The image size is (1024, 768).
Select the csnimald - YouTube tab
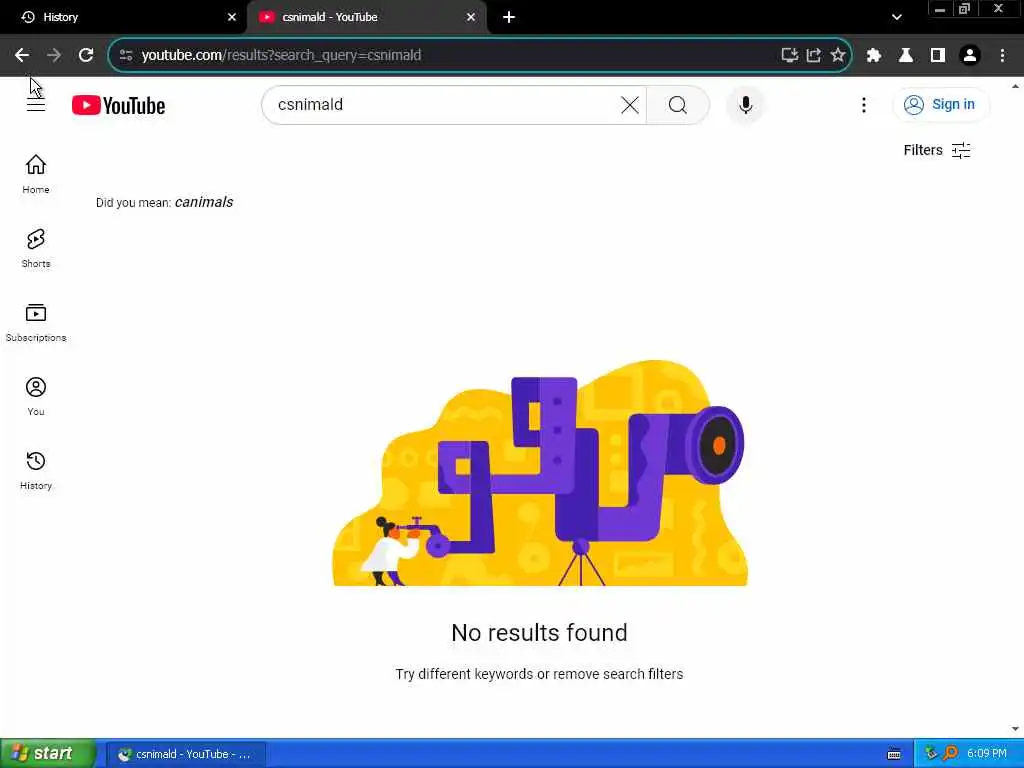[x=367, y=17]
